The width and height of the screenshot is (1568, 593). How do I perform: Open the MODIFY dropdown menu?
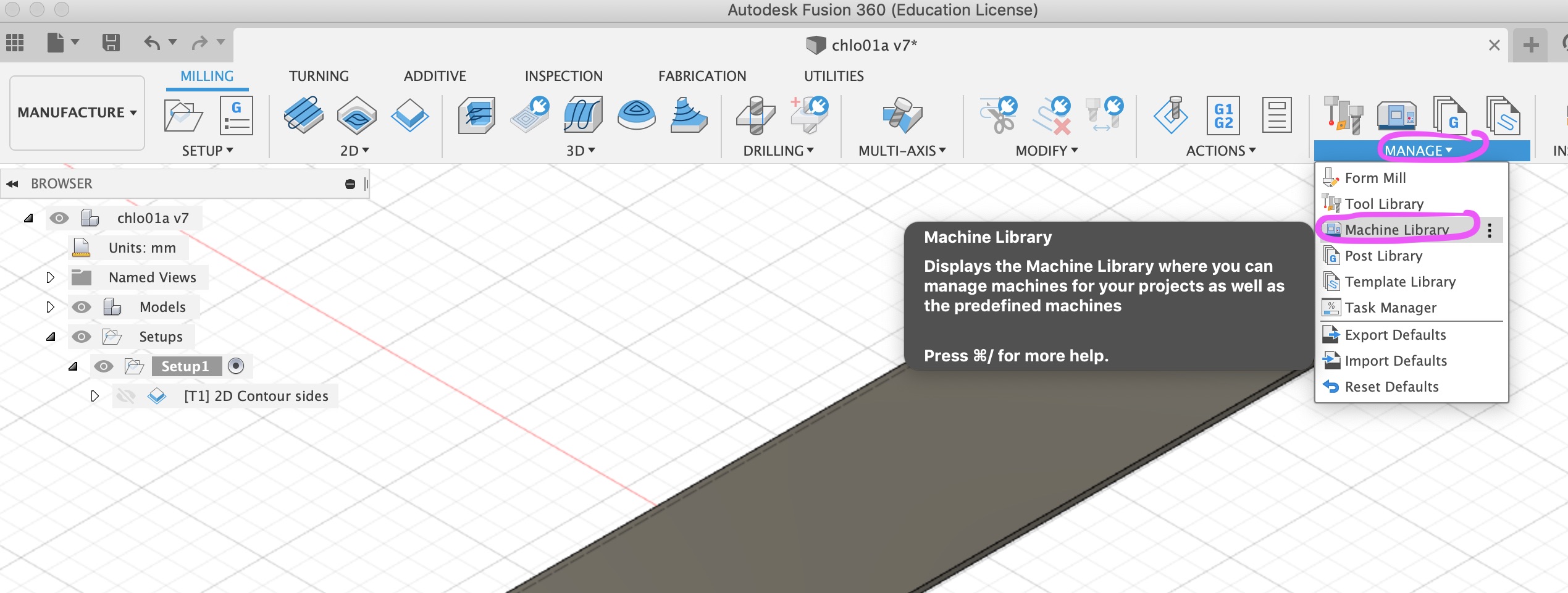tap(1047, 151)
